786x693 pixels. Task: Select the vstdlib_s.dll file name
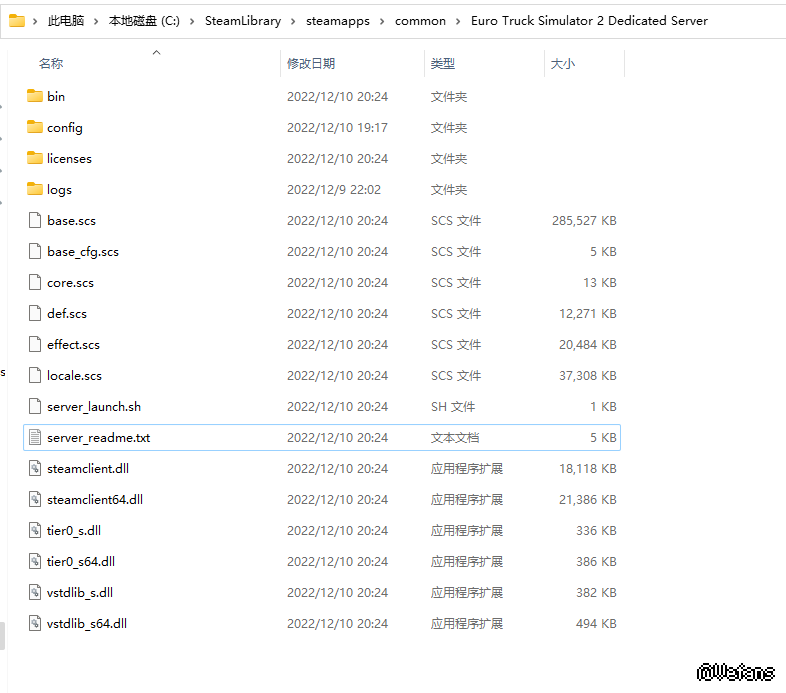point(80,593)
